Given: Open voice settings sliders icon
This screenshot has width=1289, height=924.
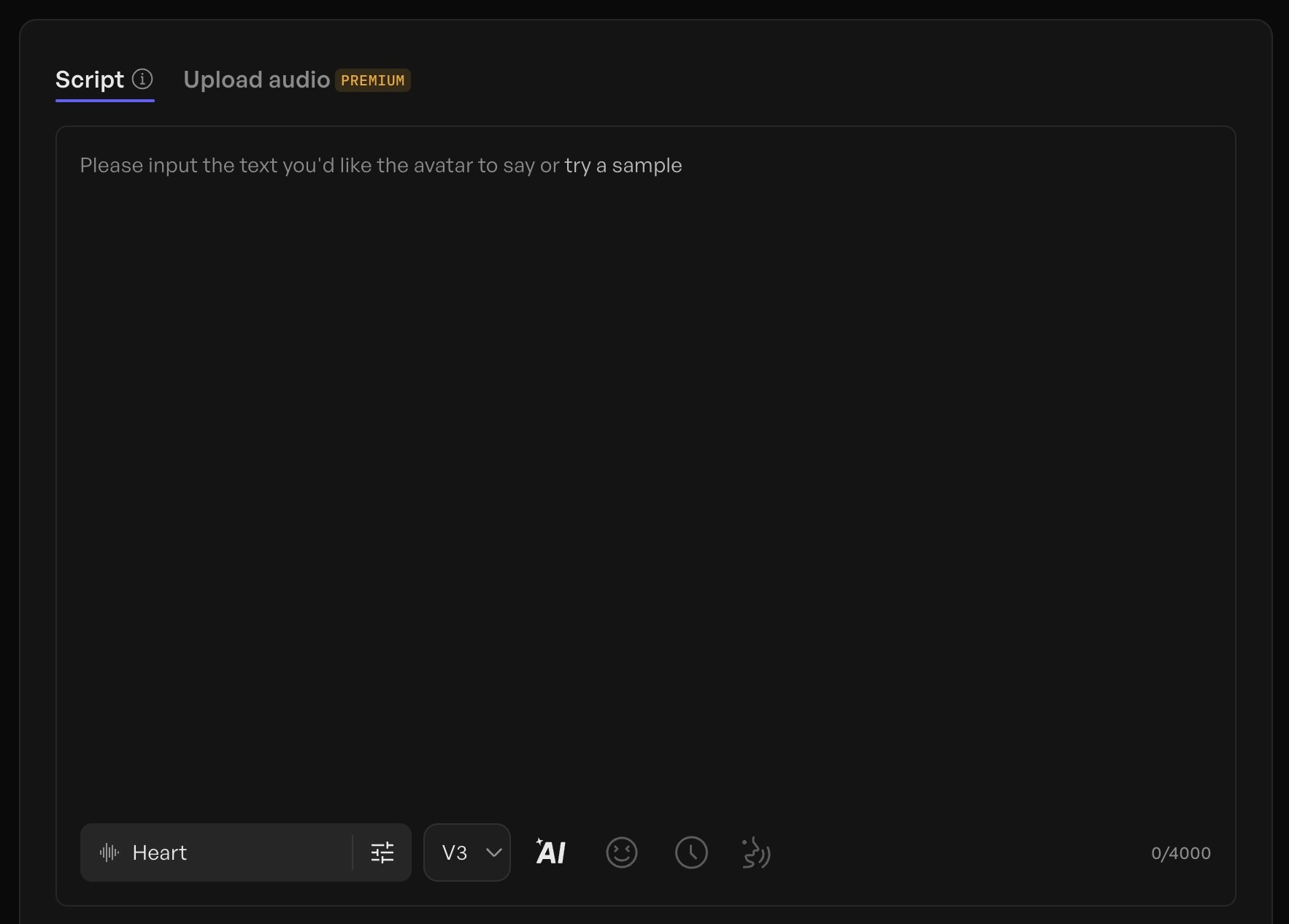Looking at the screenshot, I should [x=382, y=852].
